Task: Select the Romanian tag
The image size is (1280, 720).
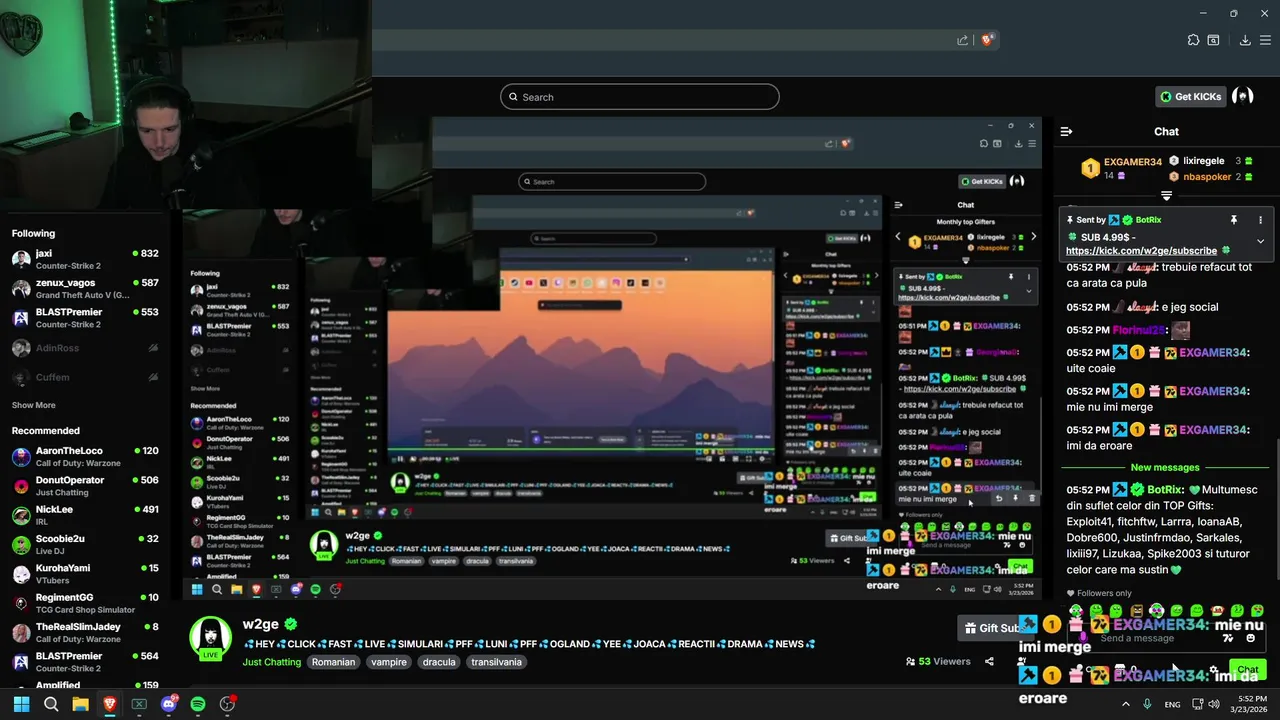Action: (333, 662)
